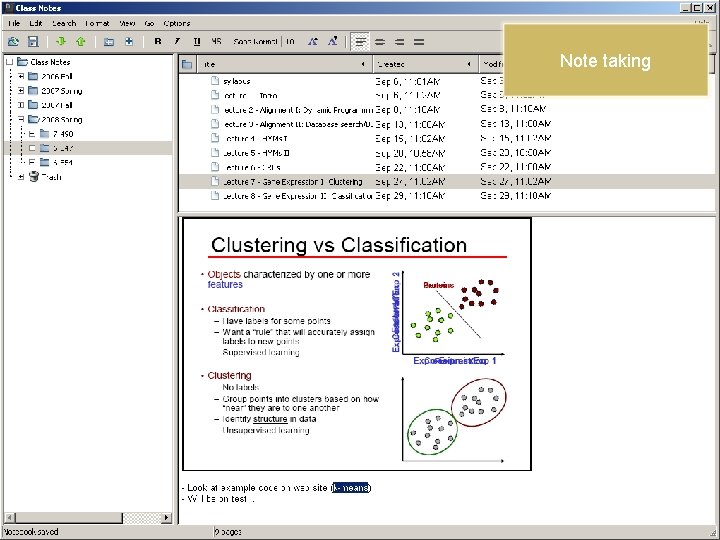Click the font size 10 field

tap(292, 41)
